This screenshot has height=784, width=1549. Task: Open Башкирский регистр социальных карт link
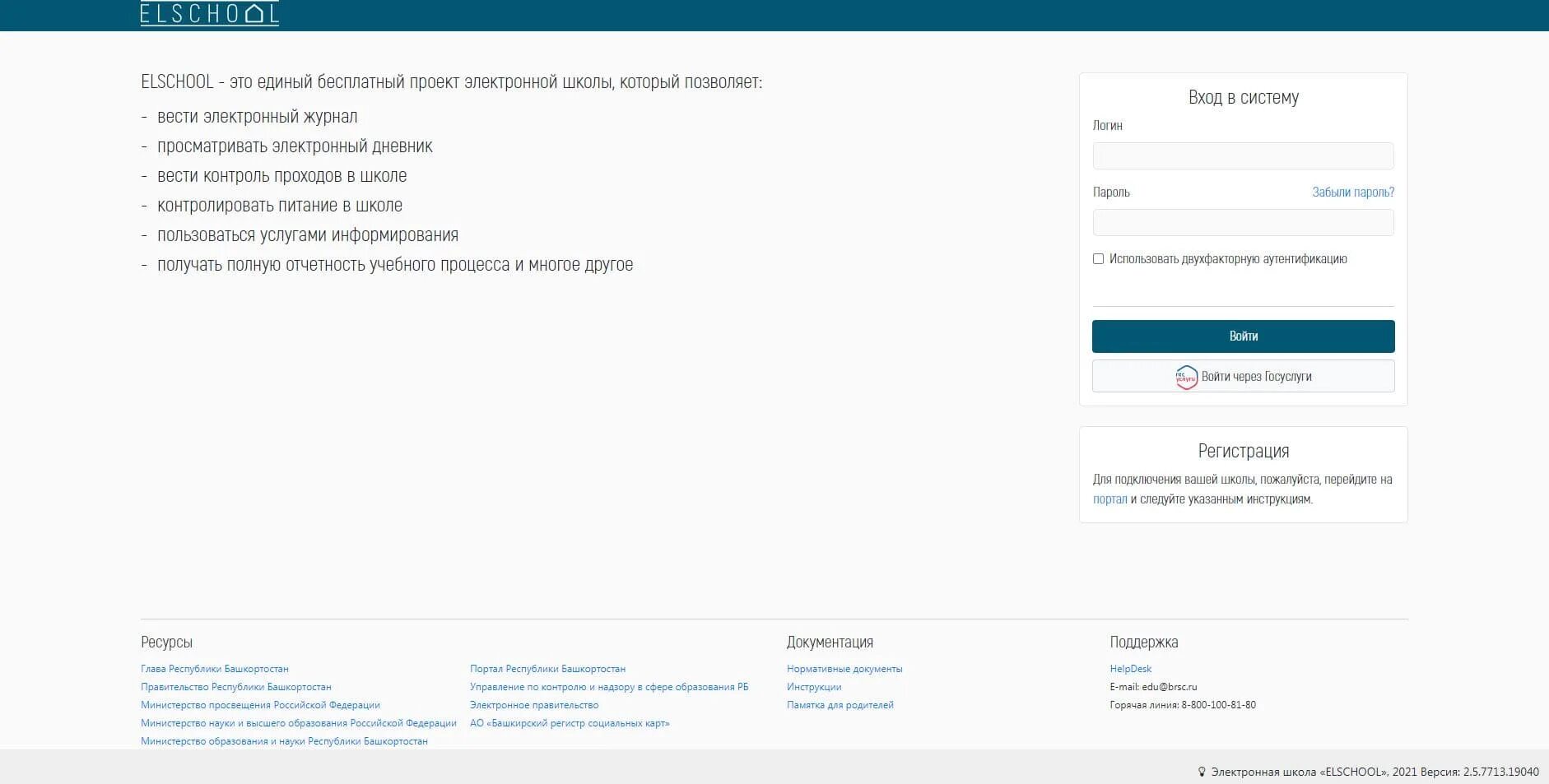[x=570, y=723]
